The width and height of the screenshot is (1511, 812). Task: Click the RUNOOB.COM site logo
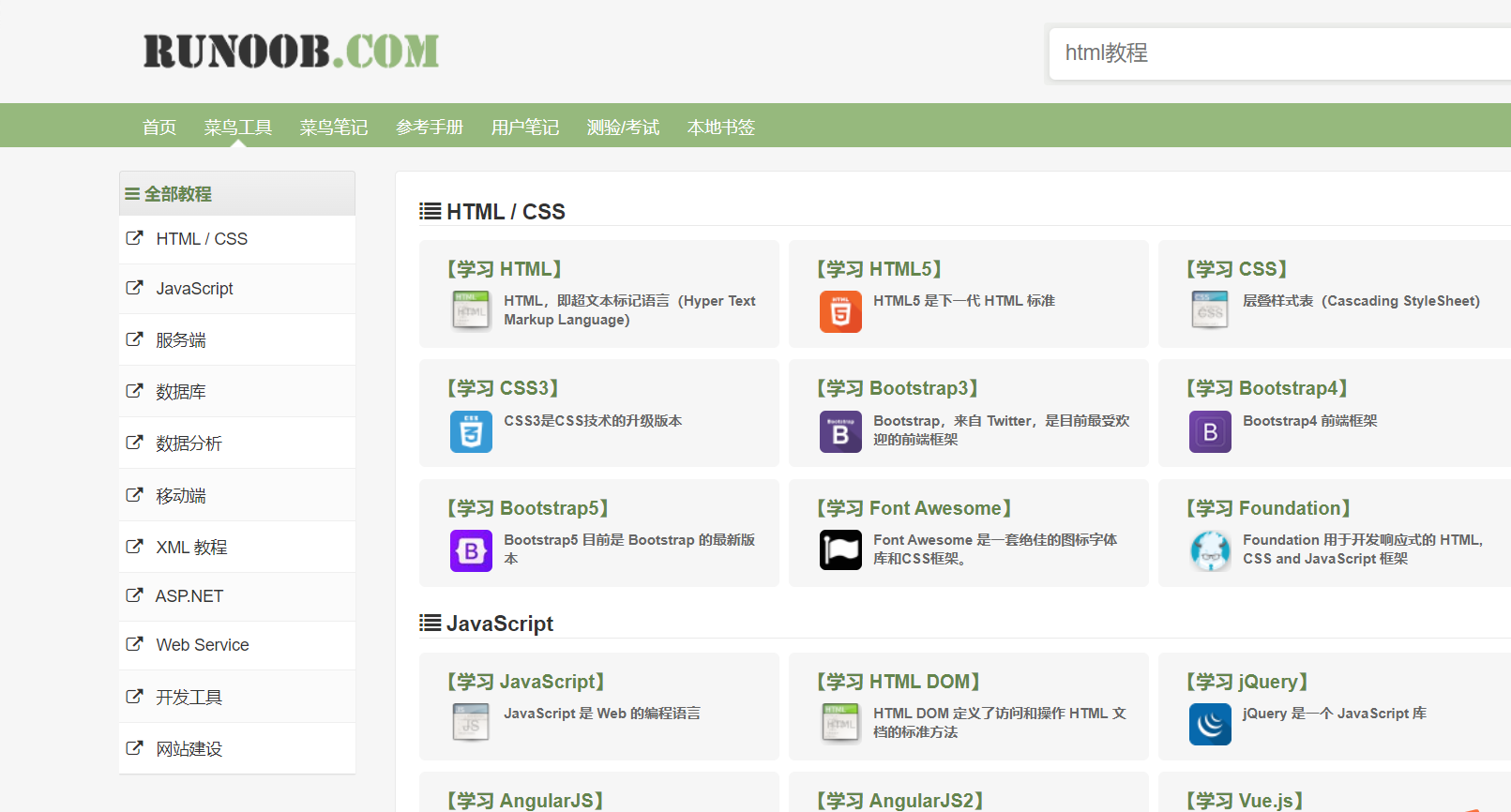291,52
